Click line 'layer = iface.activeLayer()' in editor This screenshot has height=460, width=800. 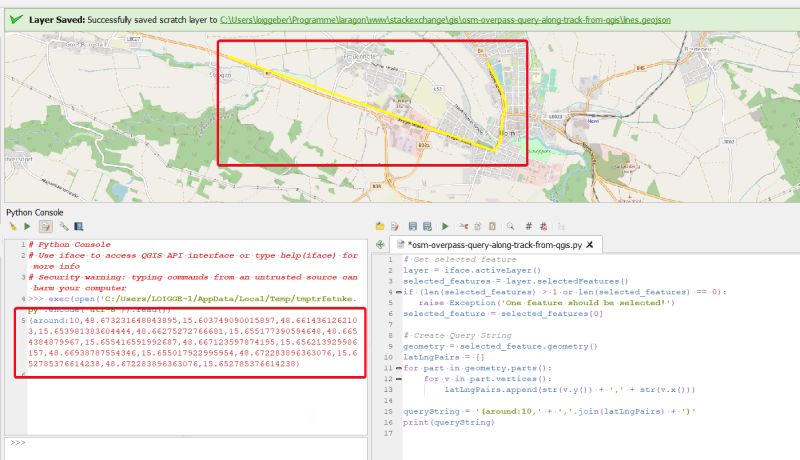coord(472,270)
